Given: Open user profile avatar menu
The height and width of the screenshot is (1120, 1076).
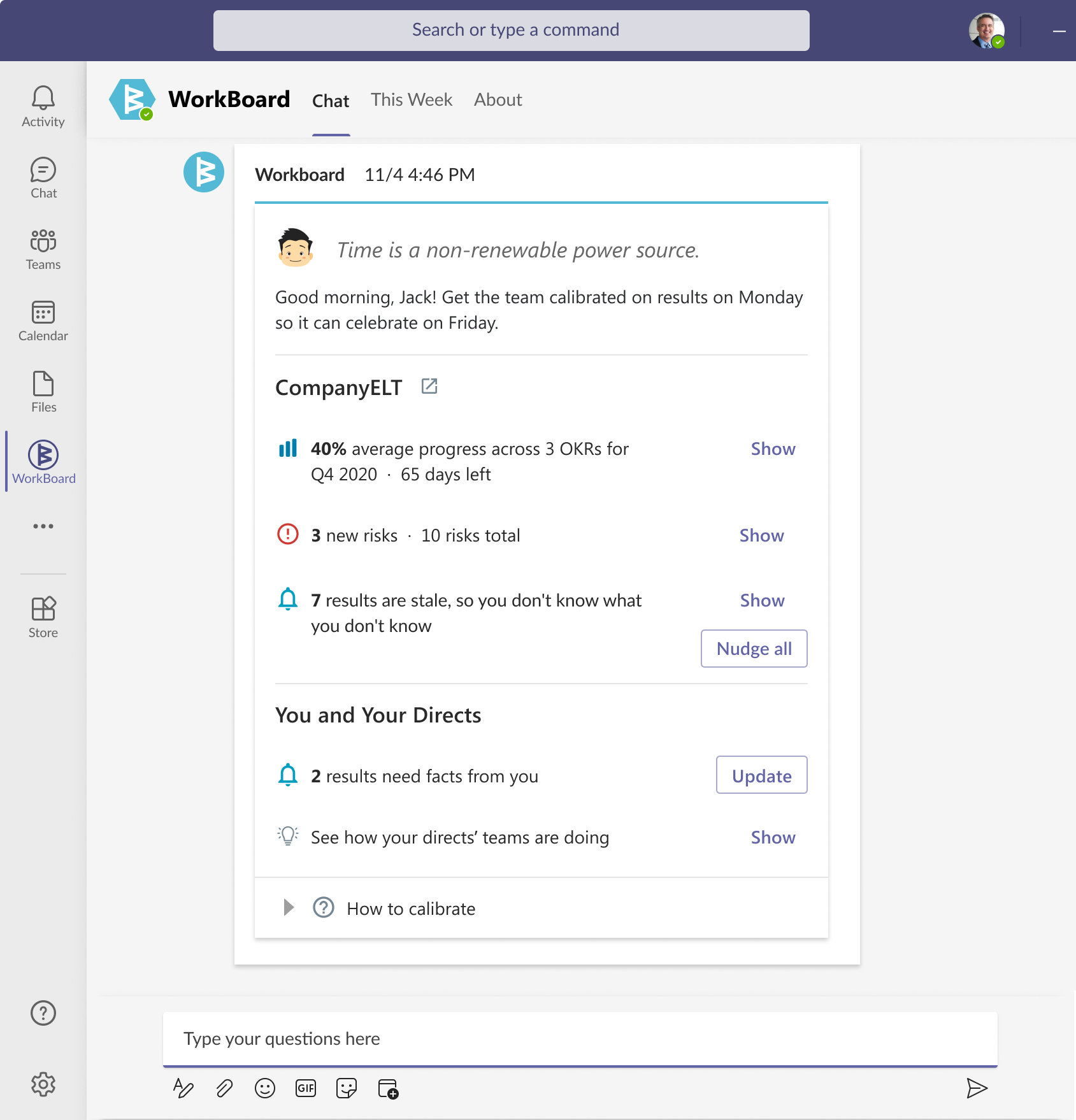Looking at the screenshot, I should click(987, 31).
